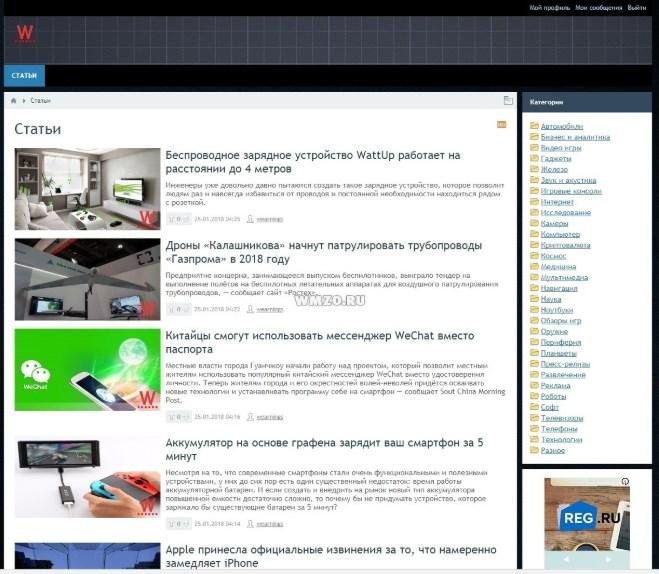Select the Бизнес и аналитика category

(x=575, y=137)
